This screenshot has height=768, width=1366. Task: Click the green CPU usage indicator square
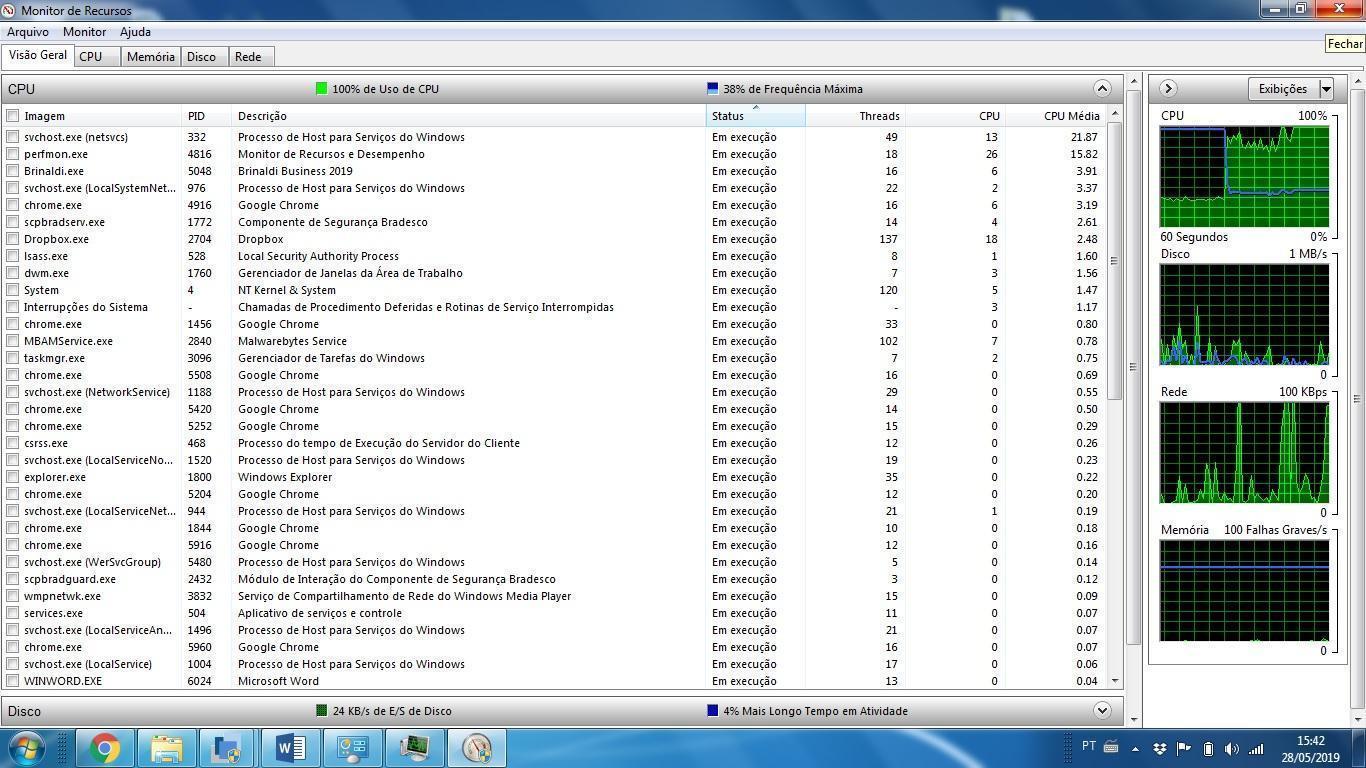[x=321, y=88]
